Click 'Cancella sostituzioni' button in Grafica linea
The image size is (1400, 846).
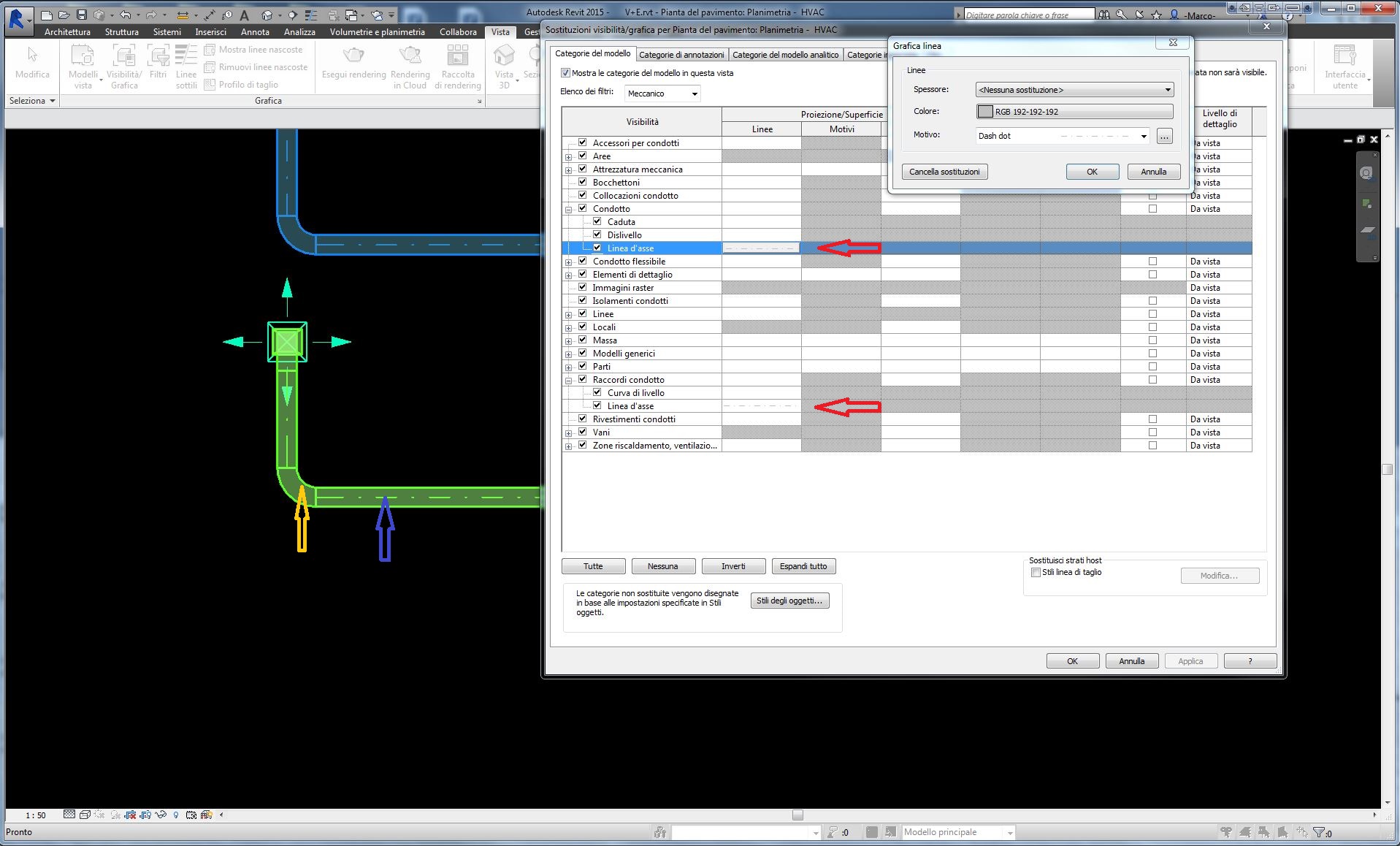point(944,172)
